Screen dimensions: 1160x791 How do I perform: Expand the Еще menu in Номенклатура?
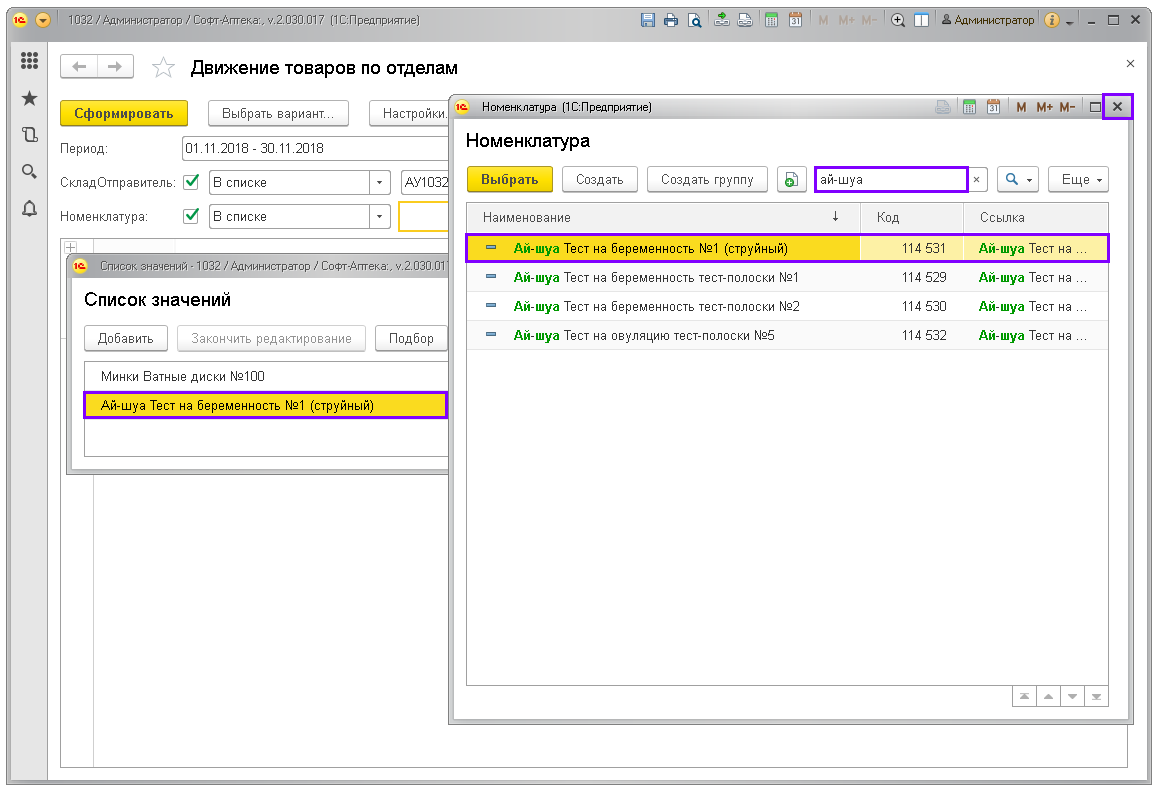coord(1078,180)
